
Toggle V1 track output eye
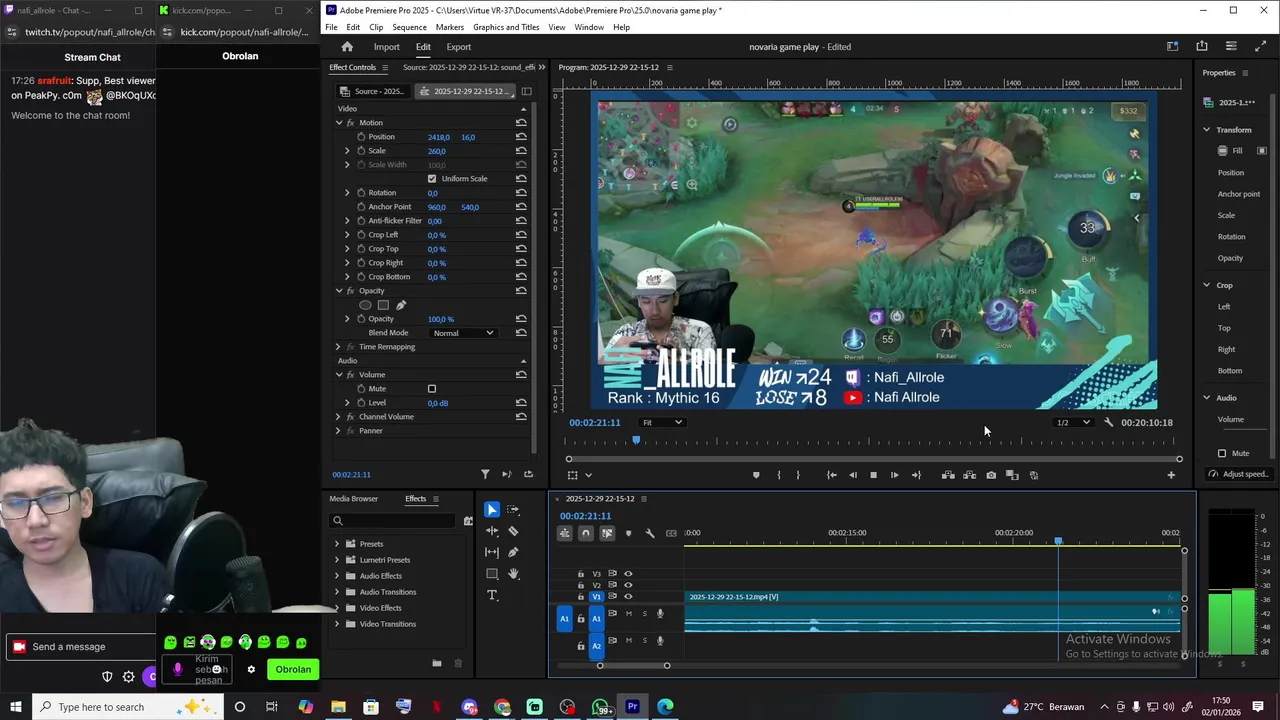[x=628, y=597]
